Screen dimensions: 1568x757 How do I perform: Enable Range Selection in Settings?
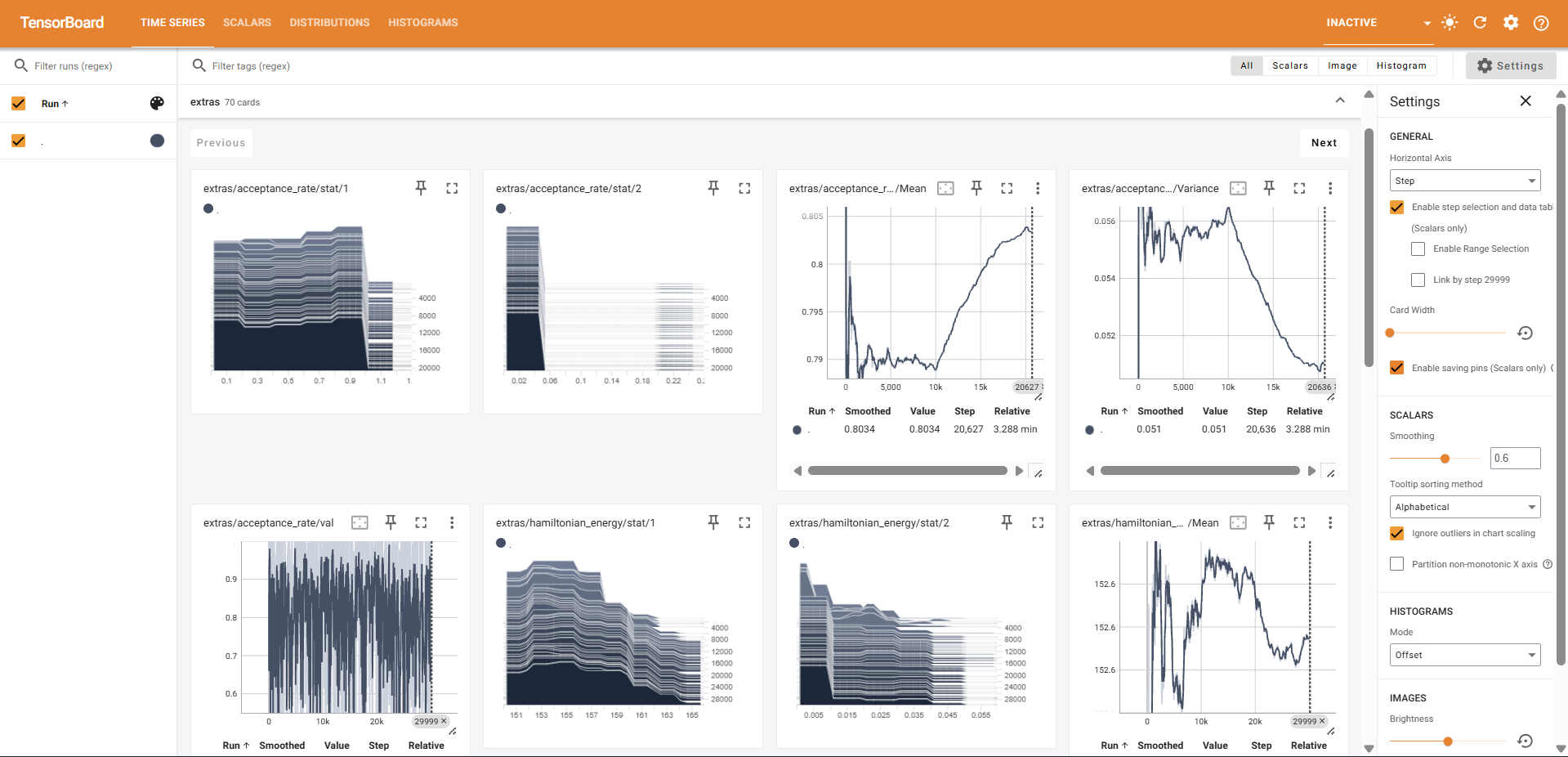click(1418, 249)
